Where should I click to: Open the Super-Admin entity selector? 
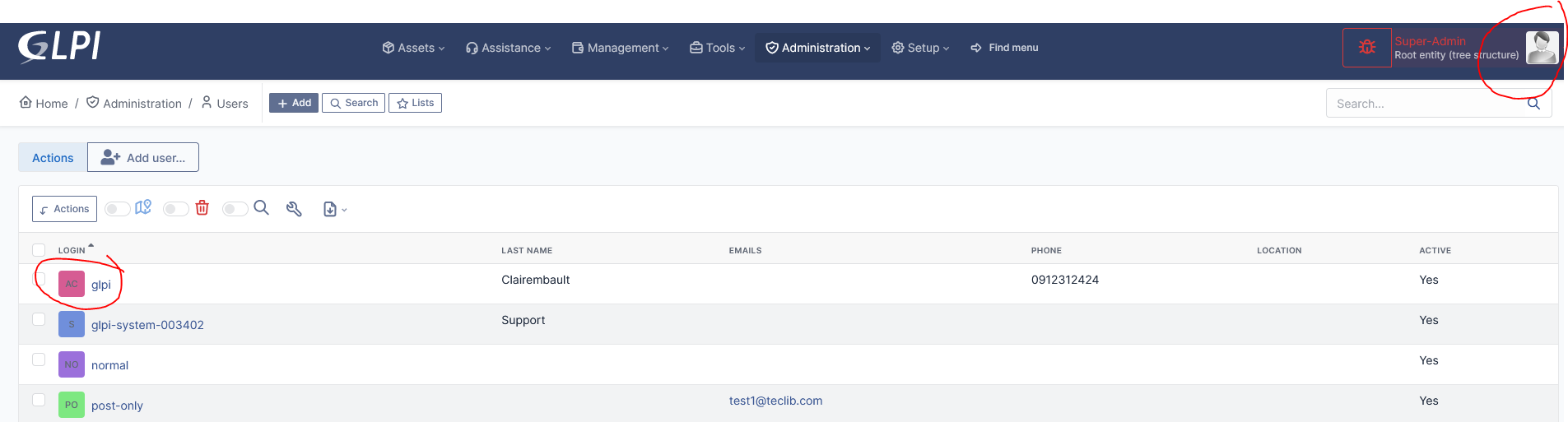tap(1456, 48)
